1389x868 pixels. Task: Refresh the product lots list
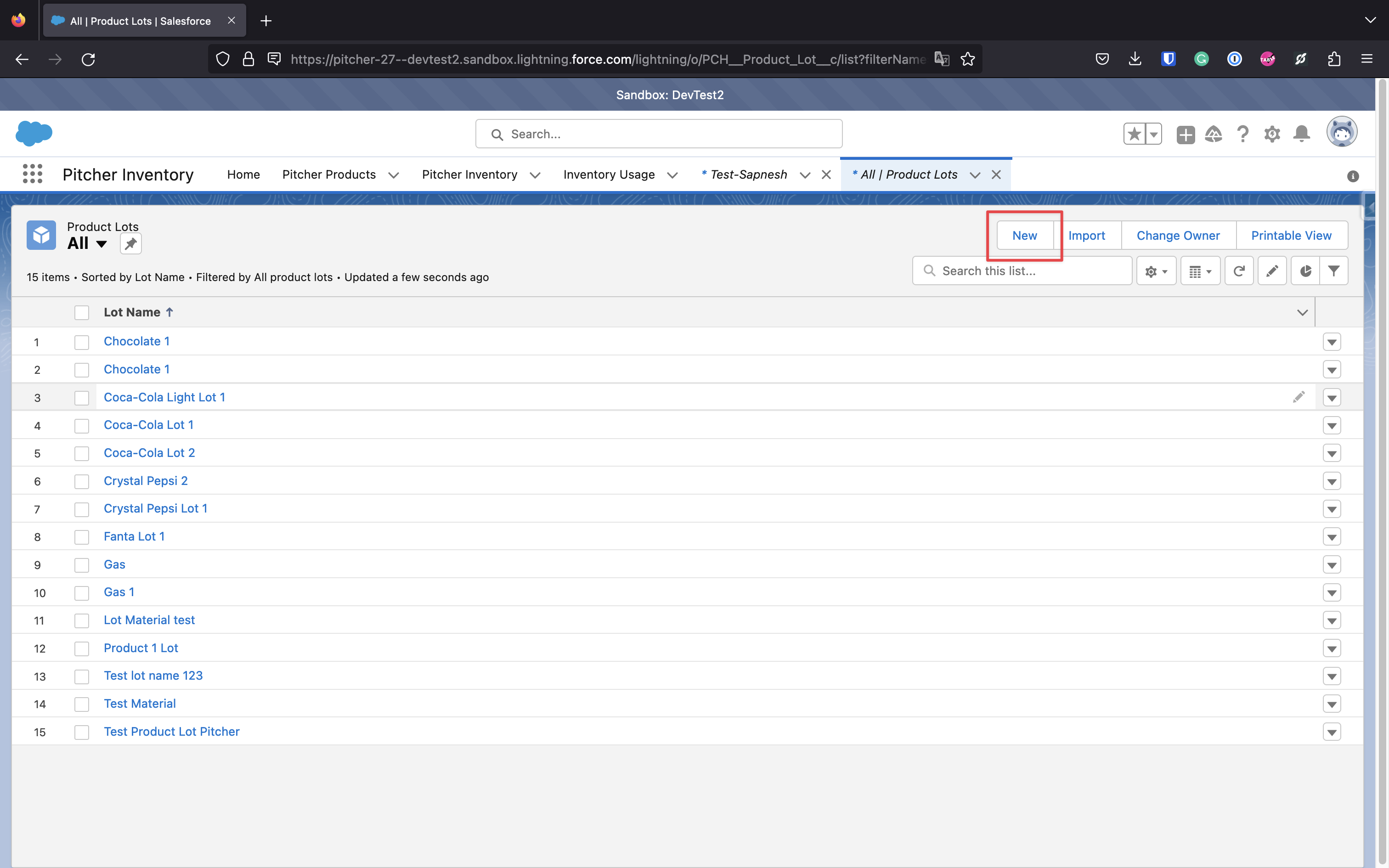click(x=1239, y=271)
